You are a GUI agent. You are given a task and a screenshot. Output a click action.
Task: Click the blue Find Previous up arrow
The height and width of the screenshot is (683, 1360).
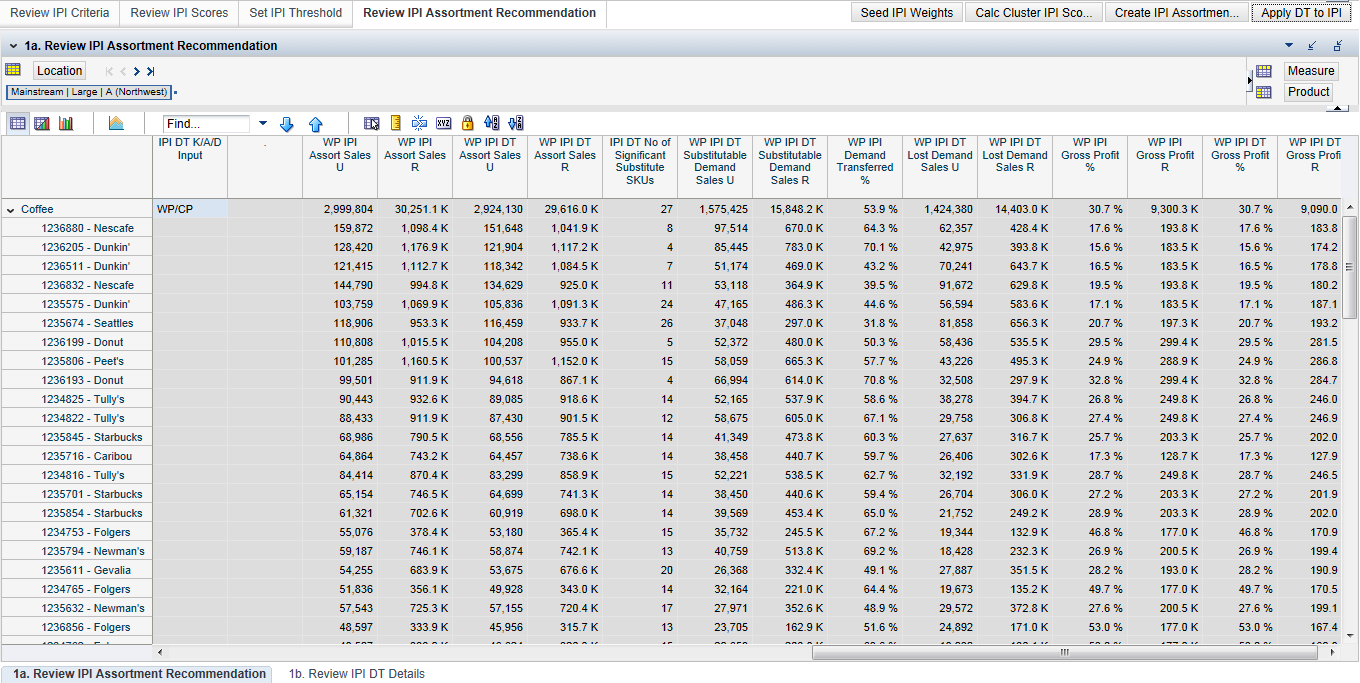click(316, 124)
